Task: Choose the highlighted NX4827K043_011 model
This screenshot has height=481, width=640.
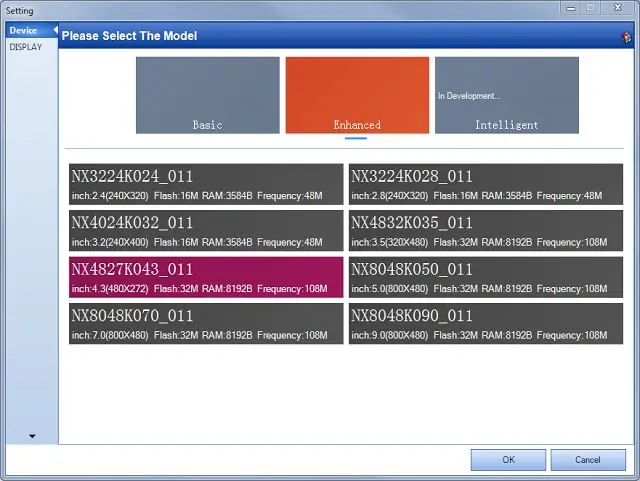Action: click(x=206, y=277)
